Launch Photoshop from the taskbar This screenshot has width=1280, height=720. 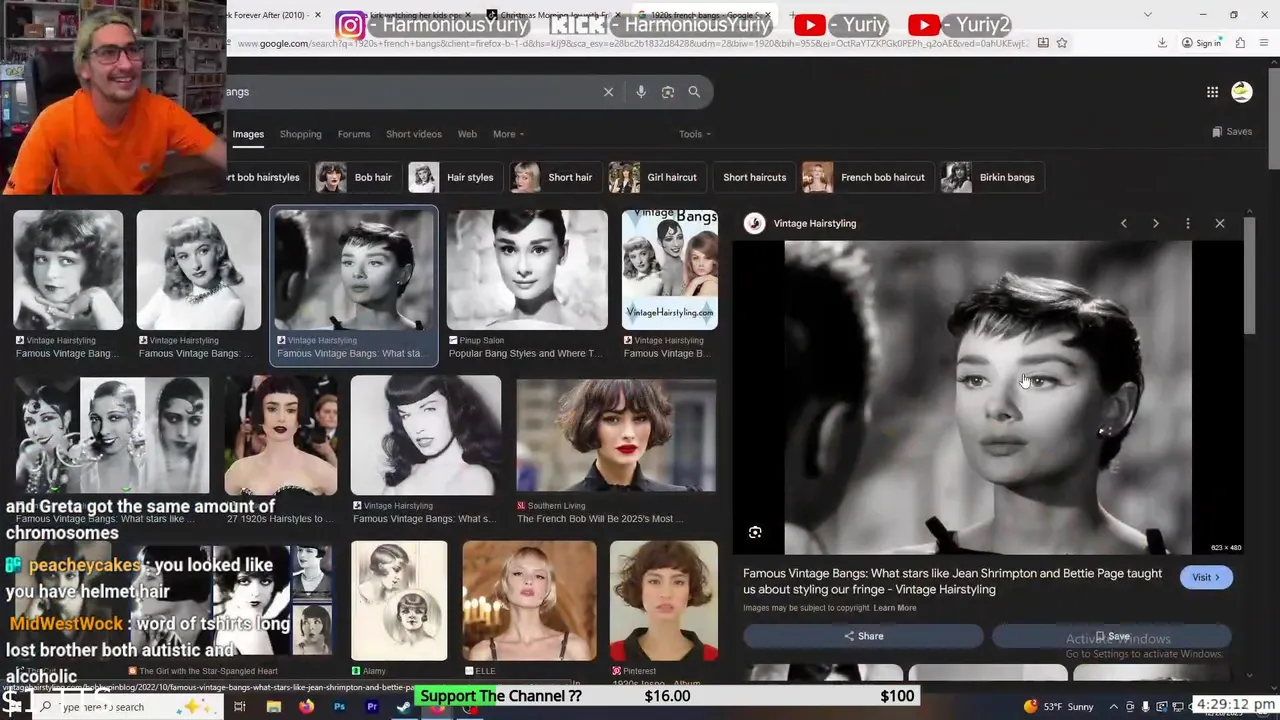pyautogui.click(x=339, y=707)
